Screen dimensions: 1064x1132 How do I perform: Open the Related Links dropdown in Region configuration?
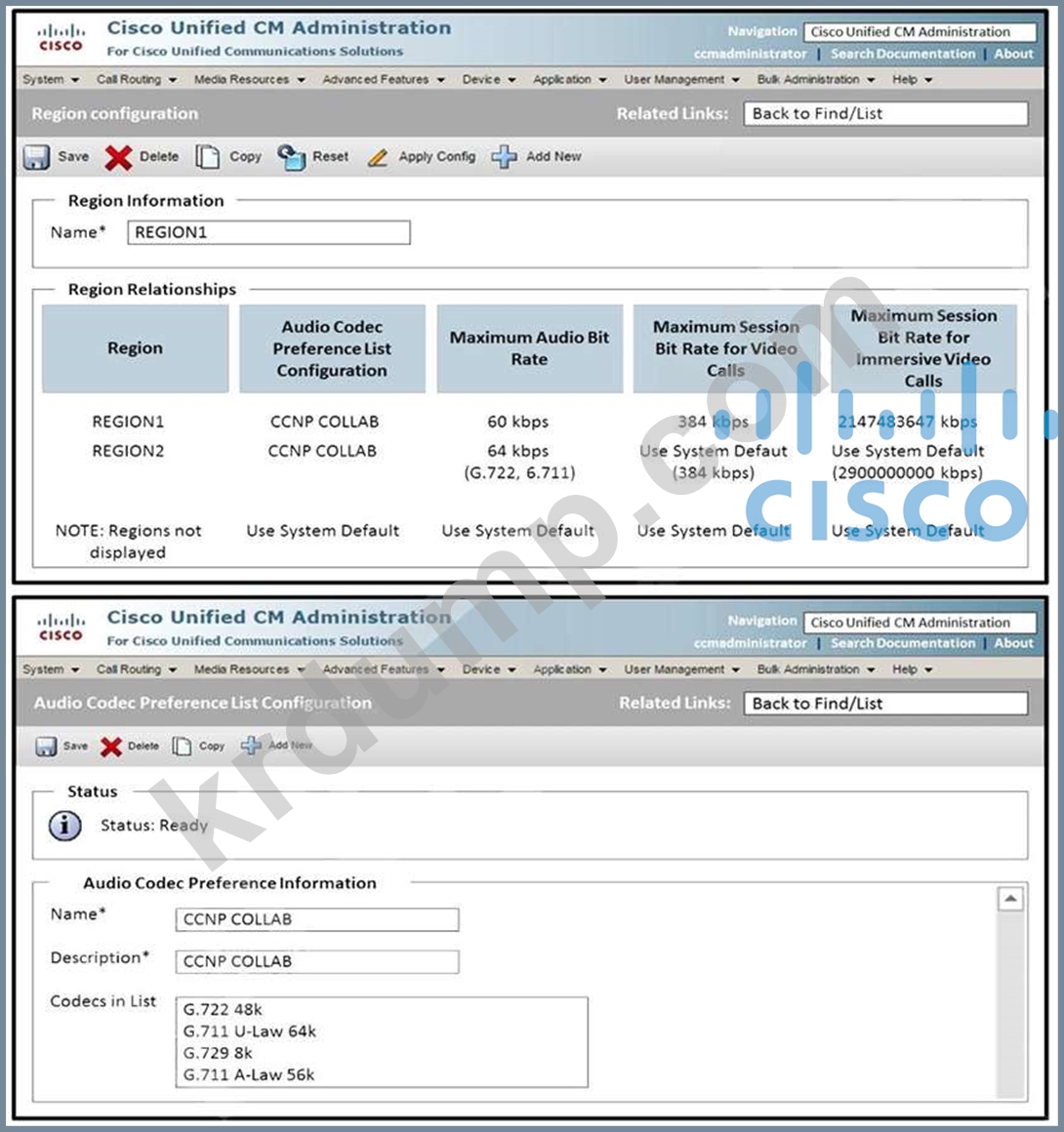[884, 114]
